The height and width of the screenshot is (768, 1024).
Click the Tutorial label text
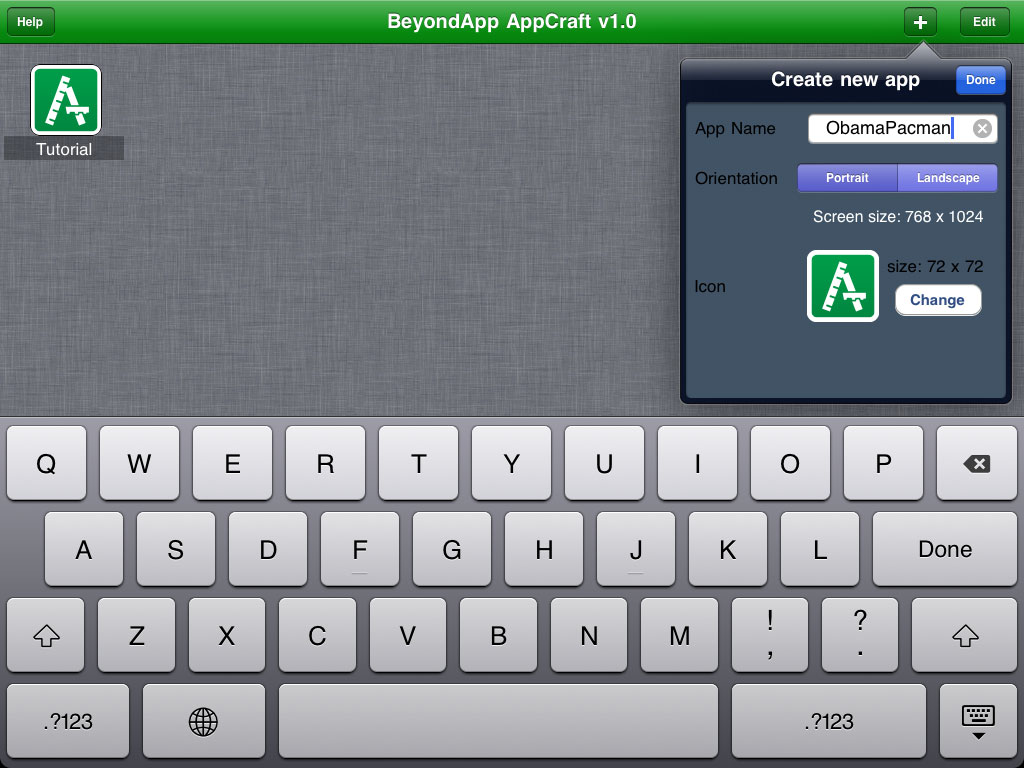coord(64,149)
